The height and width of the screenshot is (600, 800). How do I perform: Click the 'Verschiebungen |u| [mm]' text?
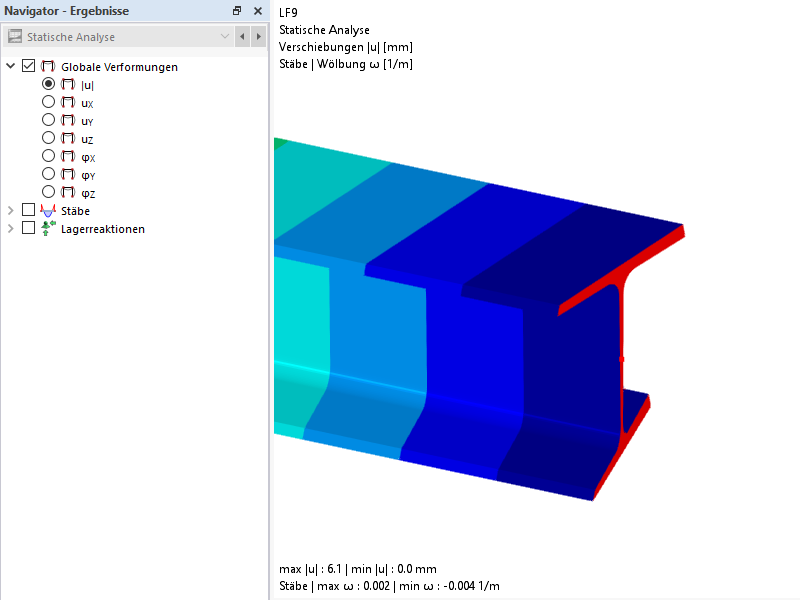pyautogui.click(x=346, y=47)
